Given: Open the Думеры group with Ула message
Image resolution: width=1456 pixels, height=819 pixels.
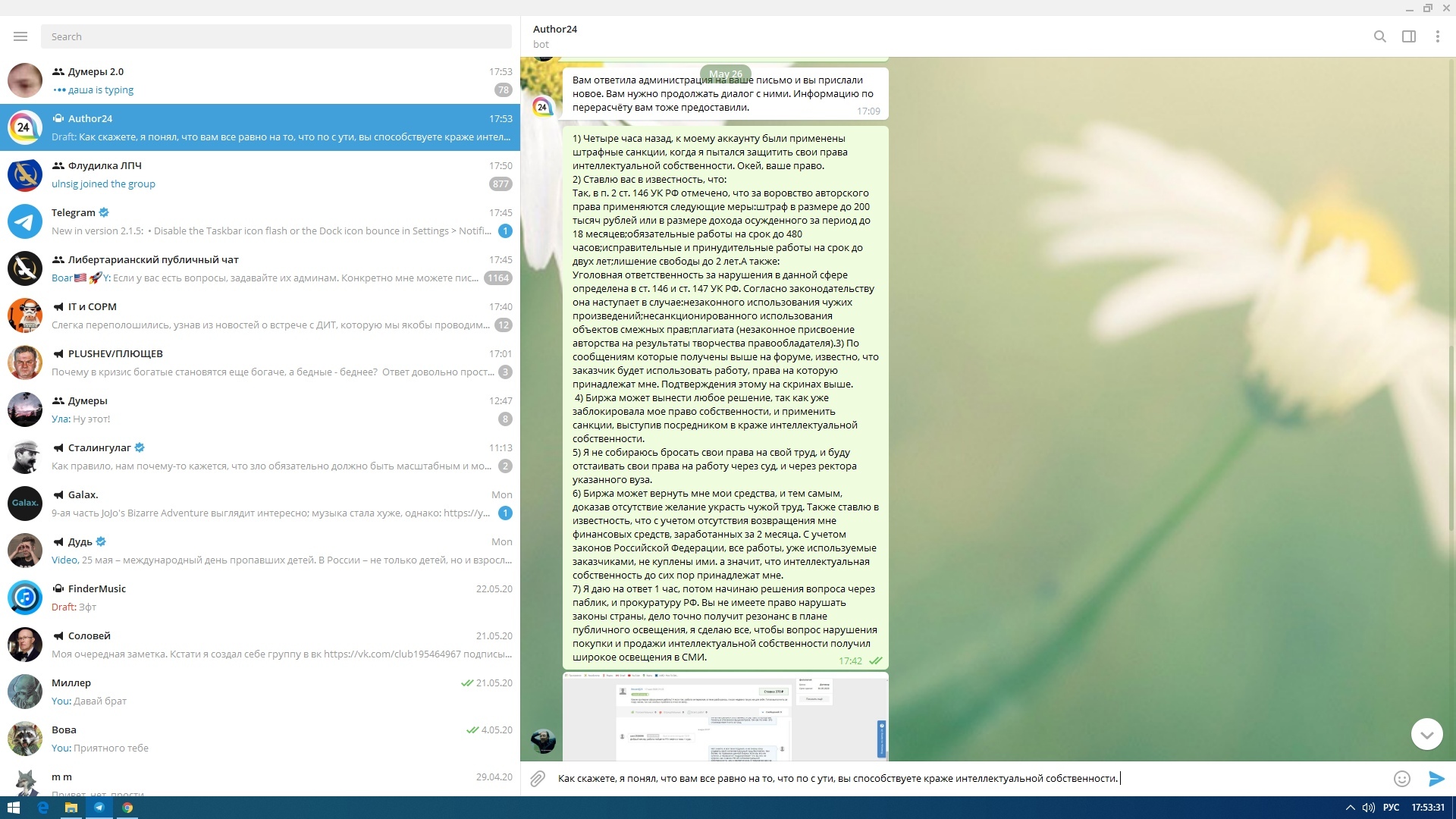Looking at the screenshot, I should [x=260, y=409].
